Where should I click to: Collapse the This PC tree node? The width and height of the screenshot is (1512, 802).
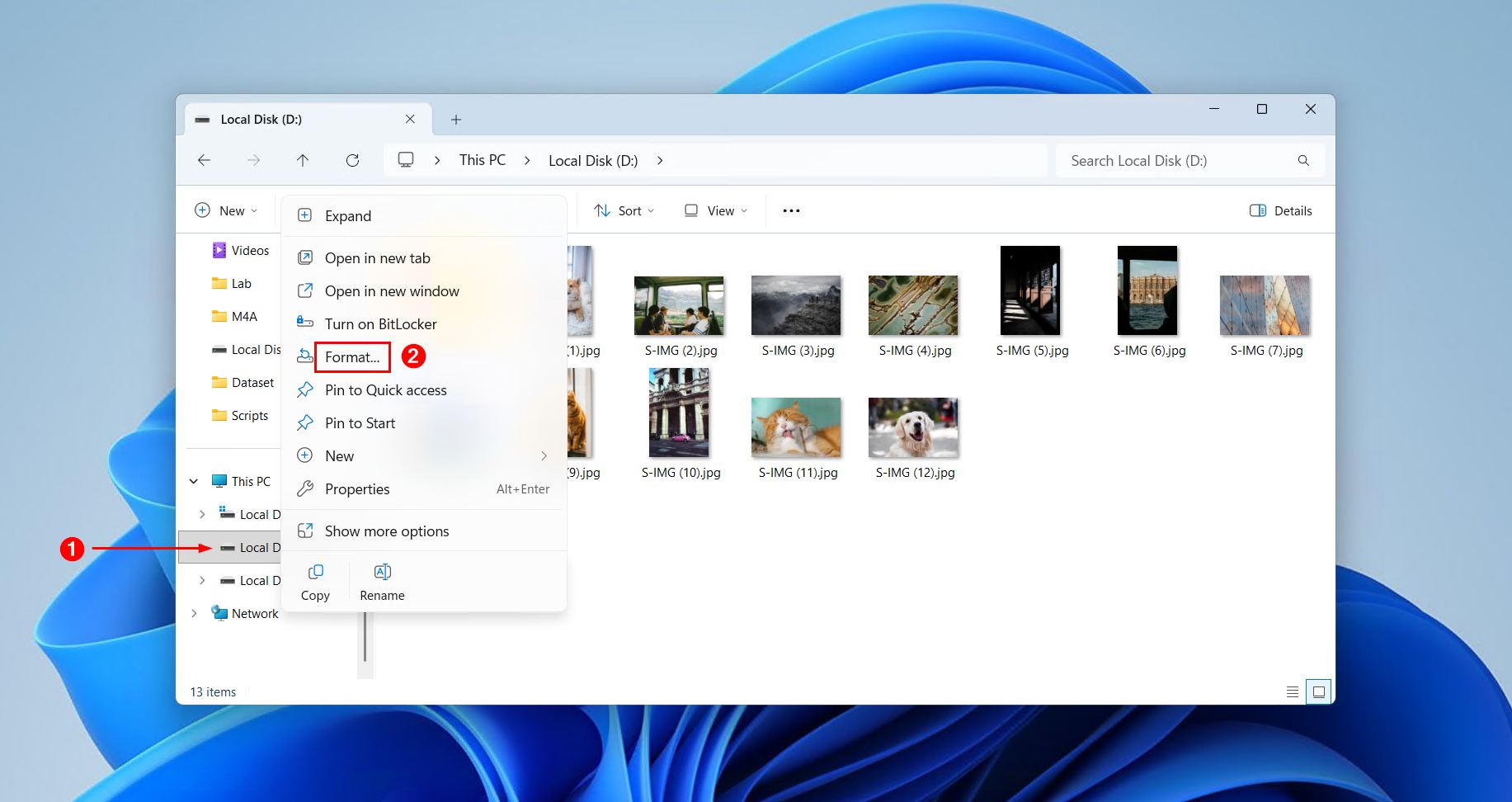(194, 481)
